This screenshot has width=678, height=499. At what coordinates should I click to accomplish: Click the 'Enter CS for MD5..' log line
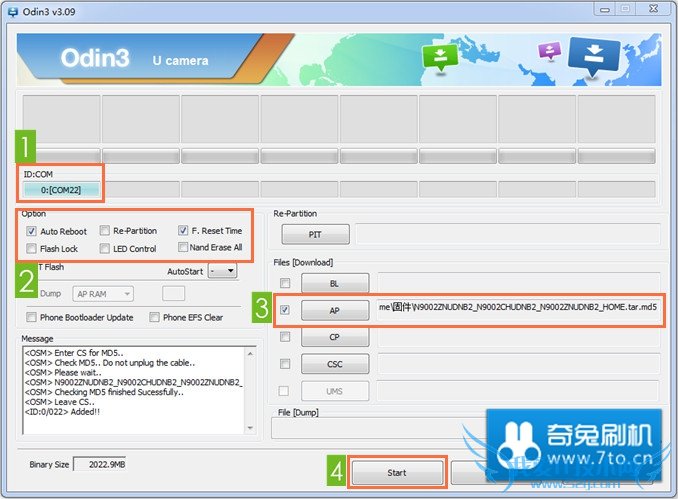click(74, 353)
